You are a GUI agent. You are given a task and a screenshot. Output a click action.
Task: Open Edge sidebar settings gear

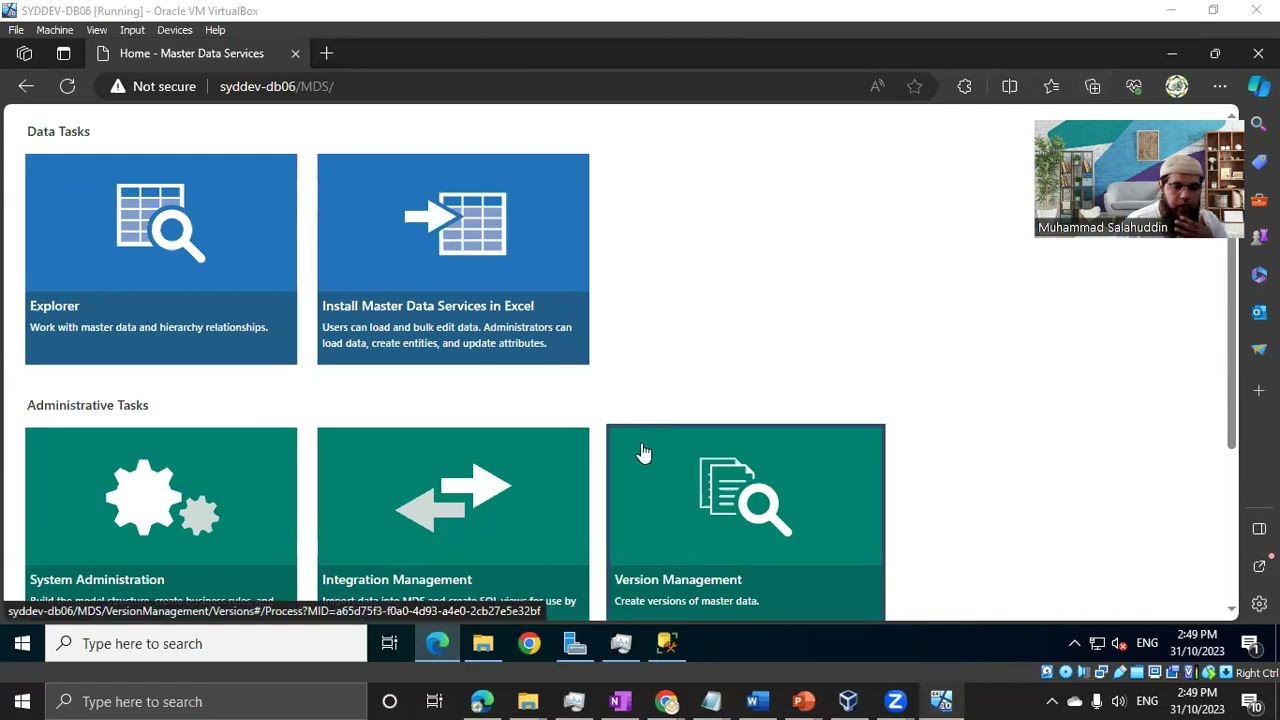point(1259,603)
